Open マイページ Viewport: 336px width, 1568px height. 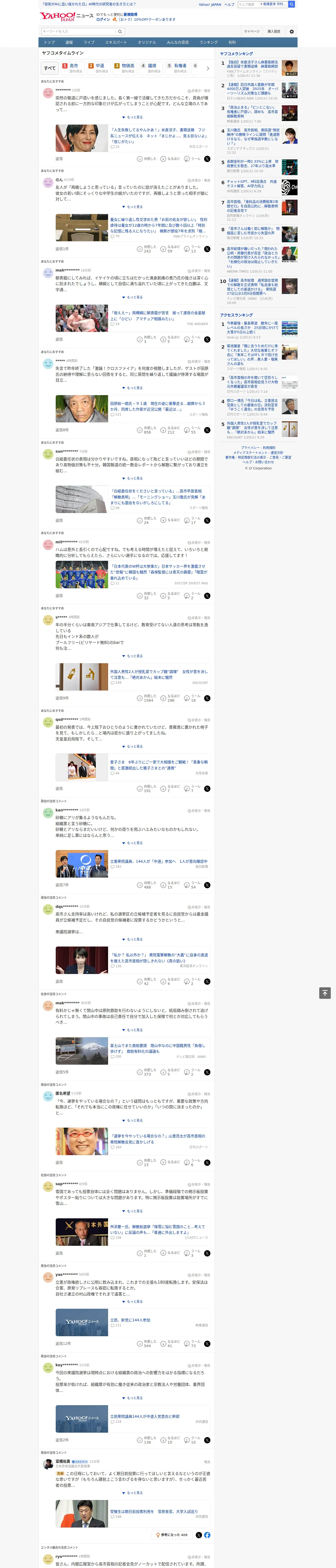click(252, 31)
